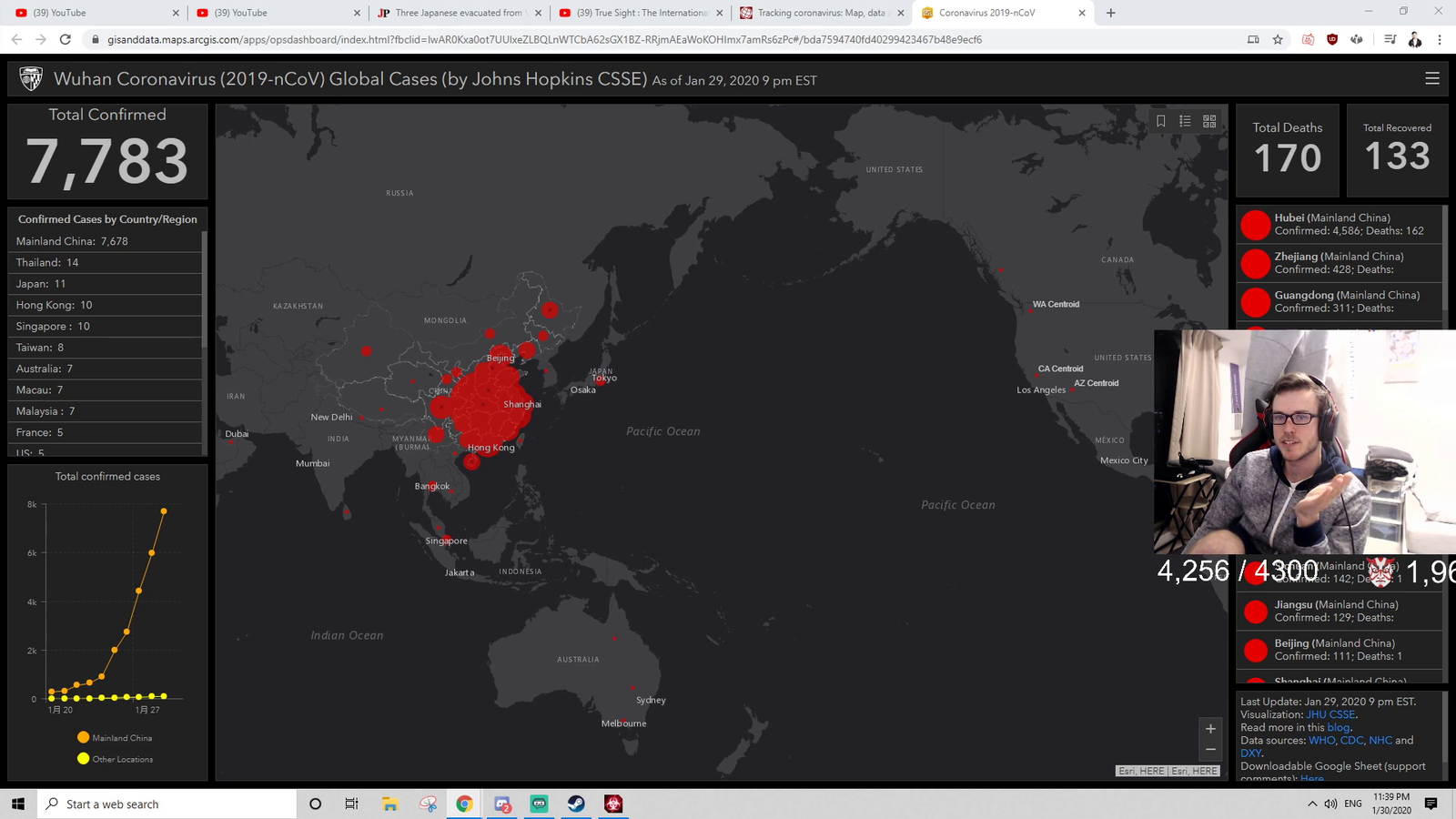The width and height of the screenshot is (1456, 819).
Task: Open the JHU CSSE link
Action: point(1330,714)
